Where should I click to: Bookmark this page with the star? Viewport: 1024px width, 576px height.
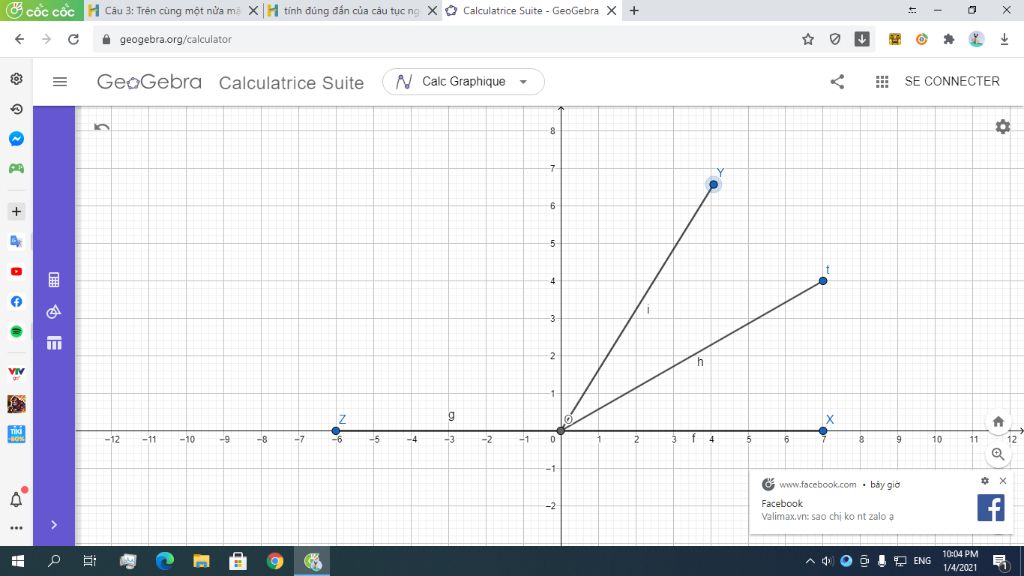808,39
